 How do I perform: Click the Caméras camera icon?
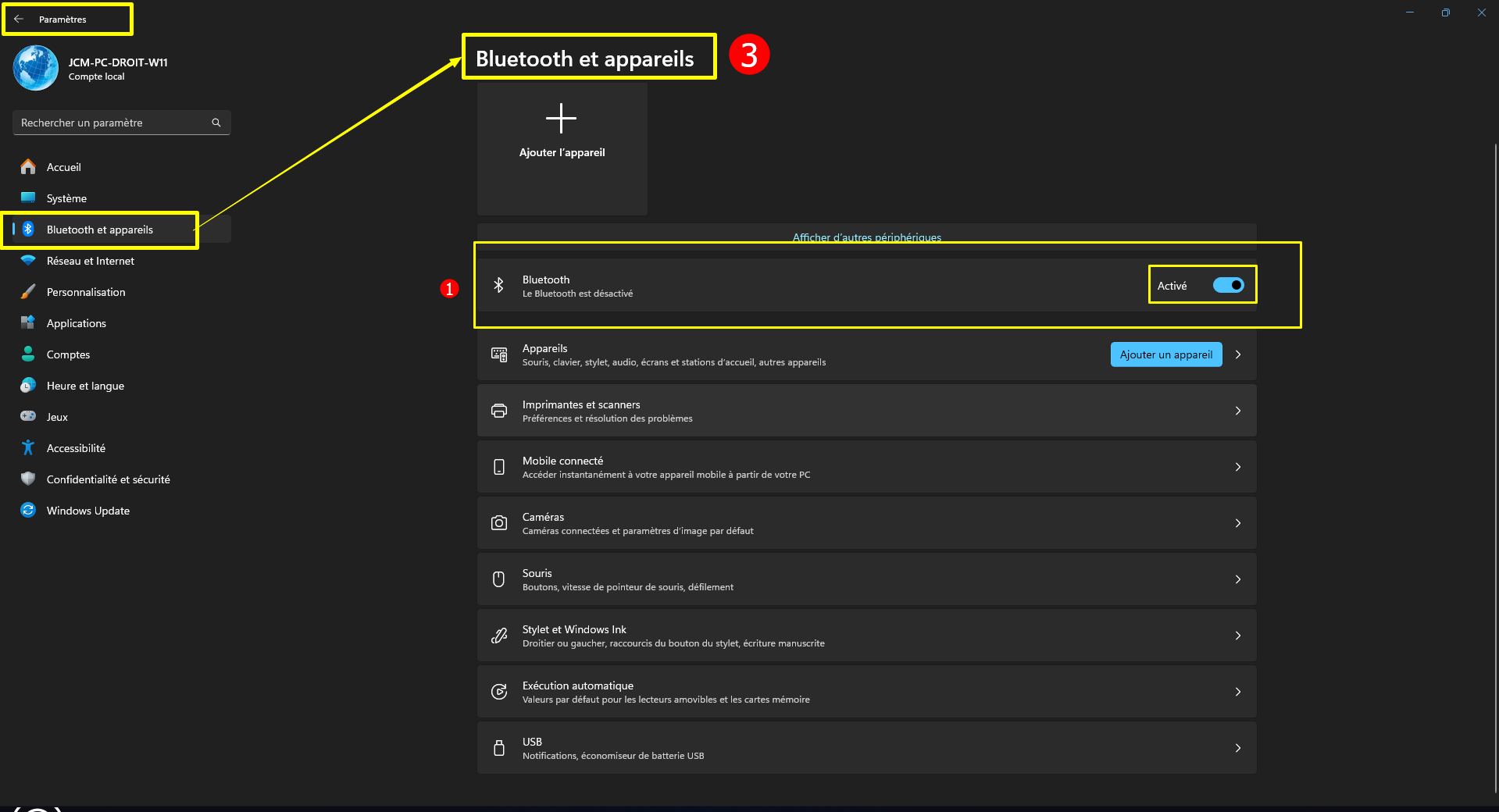tap(499, 523)
